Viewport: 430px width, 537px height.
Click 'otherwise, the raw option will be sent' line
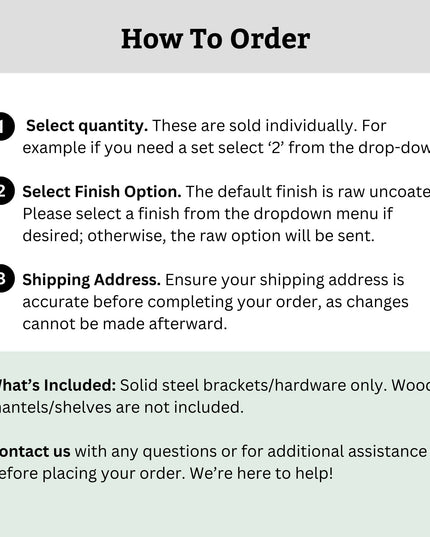(231, 236)
